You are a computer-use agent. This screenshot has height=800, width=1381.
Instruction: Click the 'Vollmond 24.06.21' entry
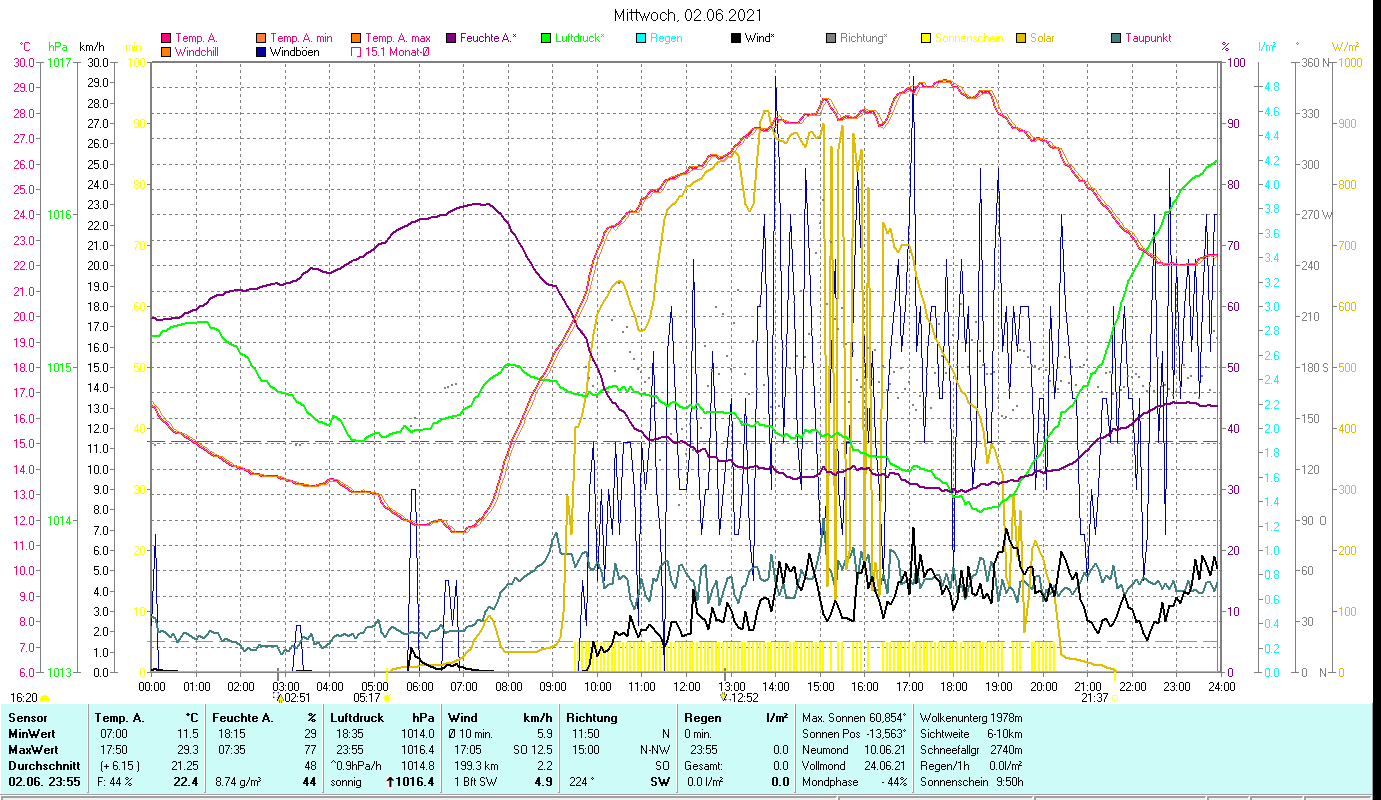tap(852, 766)
